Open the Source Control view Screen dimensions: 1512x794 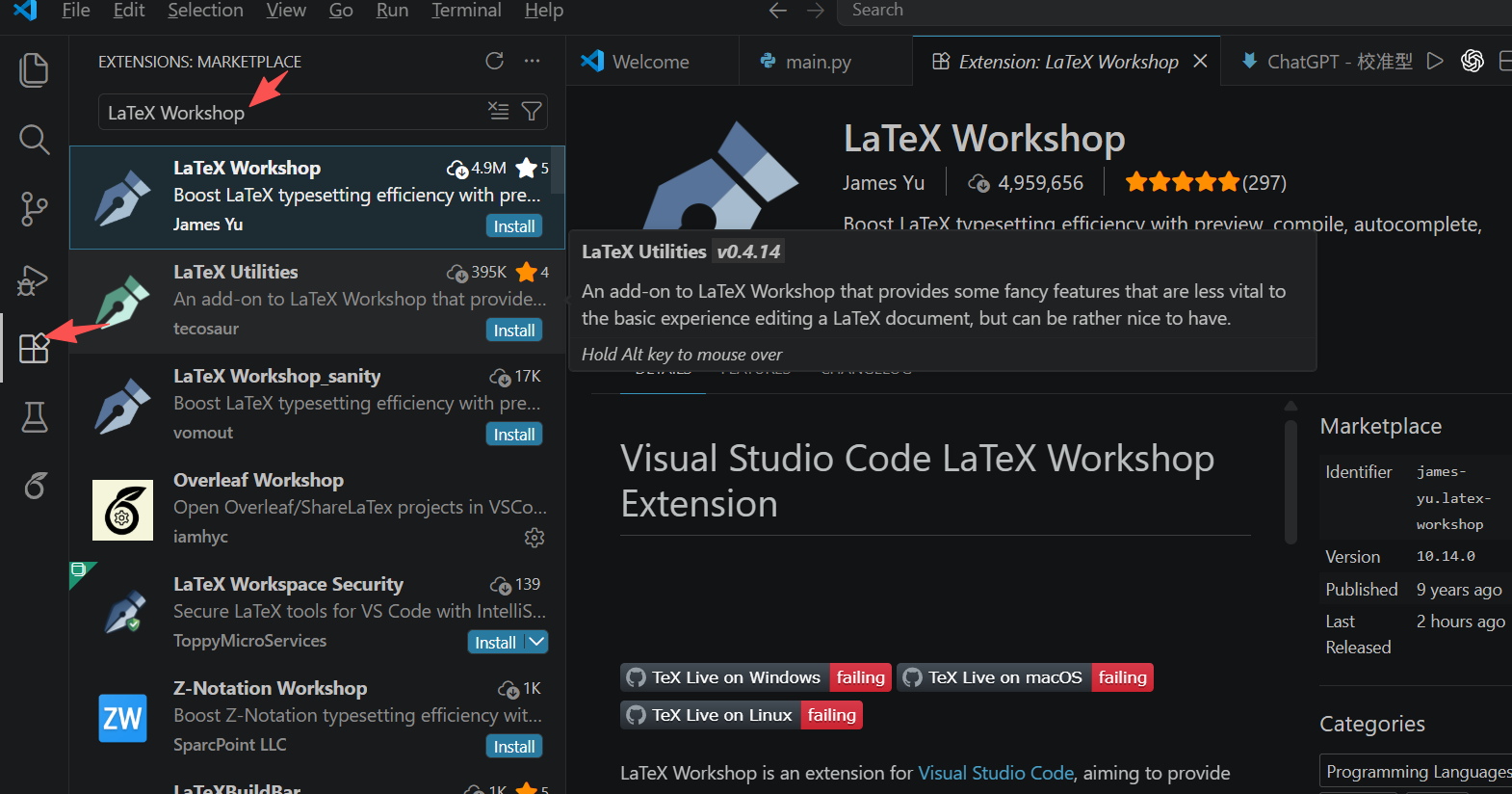[x=34, y=209]
